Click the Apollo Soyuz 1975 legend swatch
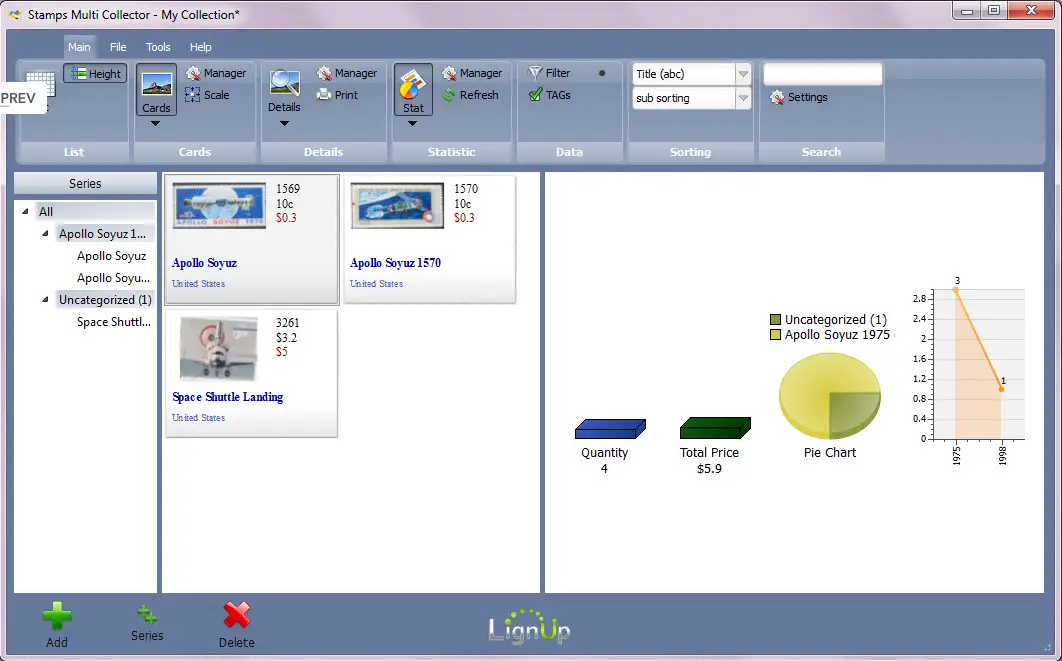1062x661 pixels. (776, 335)
